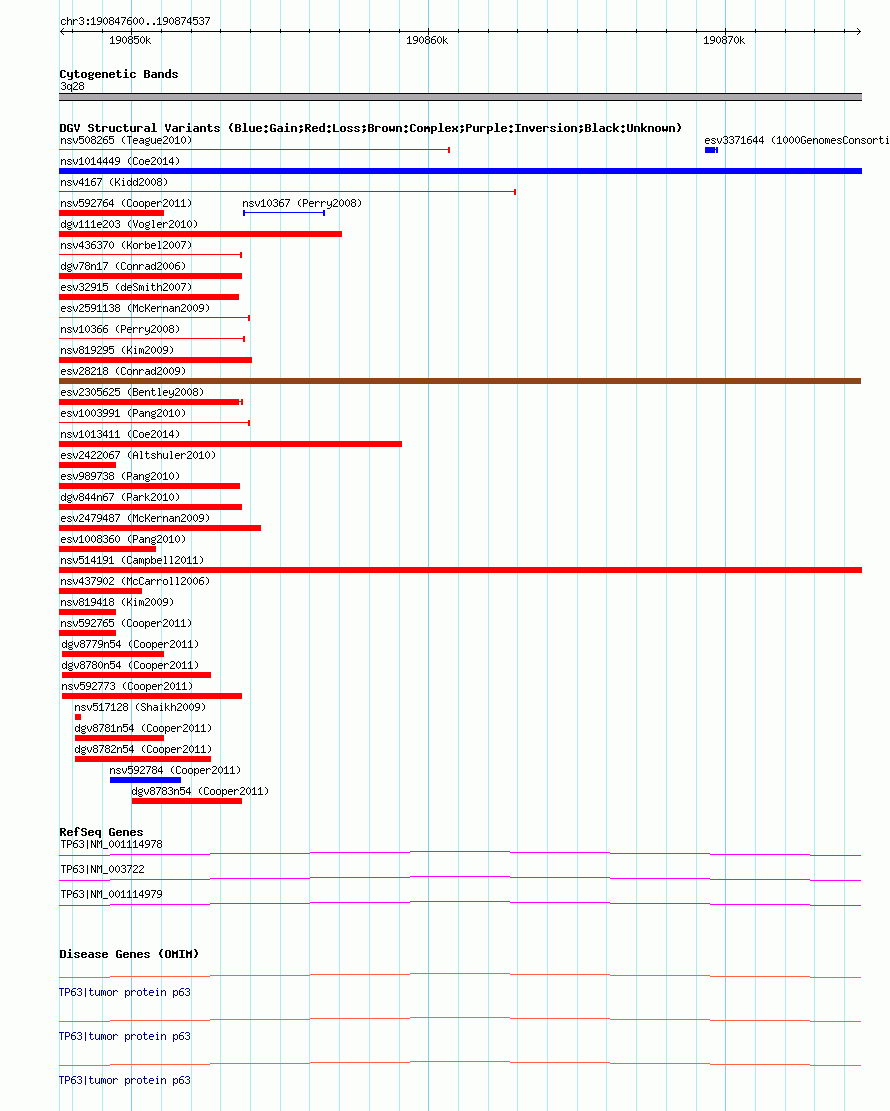This screenshot has height=1111, width=890.
Task: Click the DGV Structural Variants track title
Action: coord(371,128)
